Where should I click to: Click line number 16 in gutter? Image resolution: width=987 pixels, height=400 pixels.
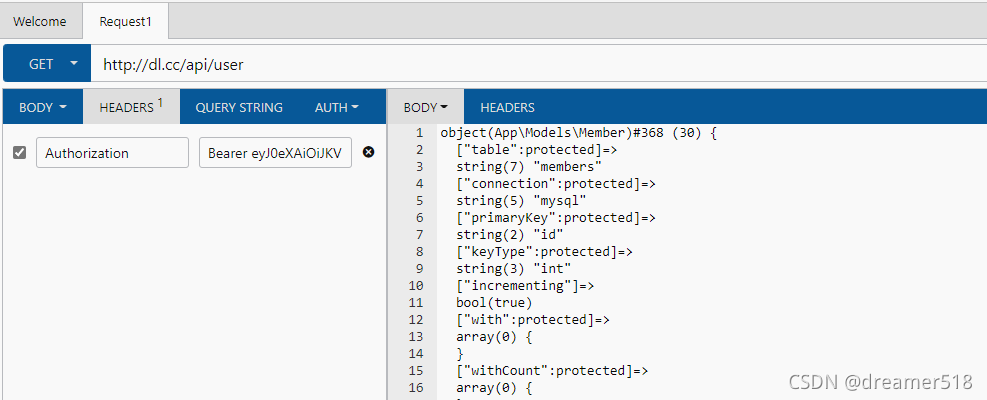pyautogui.click(x=415, y=388)
